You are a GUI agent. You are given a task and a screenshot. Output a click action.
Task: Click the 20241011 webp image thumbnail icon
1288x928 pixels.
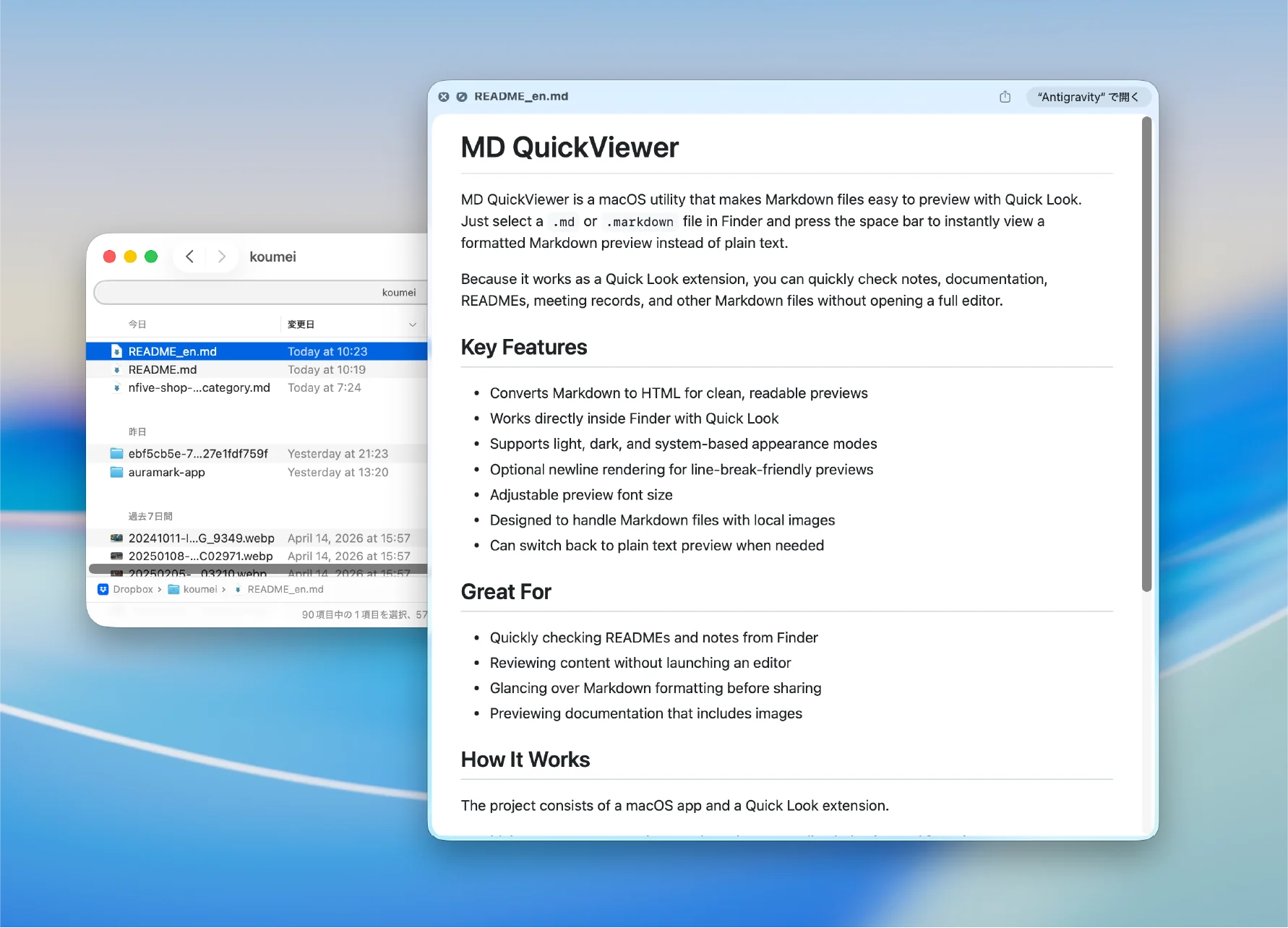pos(116,538)
